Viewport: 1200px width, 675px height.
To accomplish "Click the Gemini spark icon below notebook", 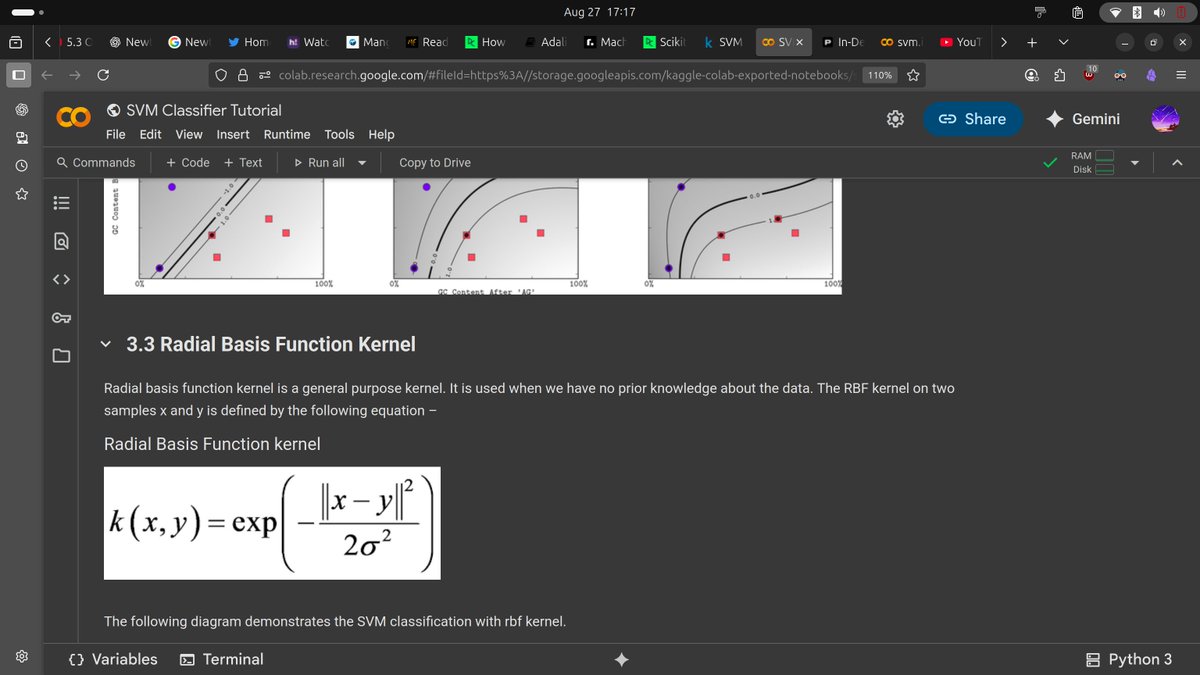I will (621, 659).
